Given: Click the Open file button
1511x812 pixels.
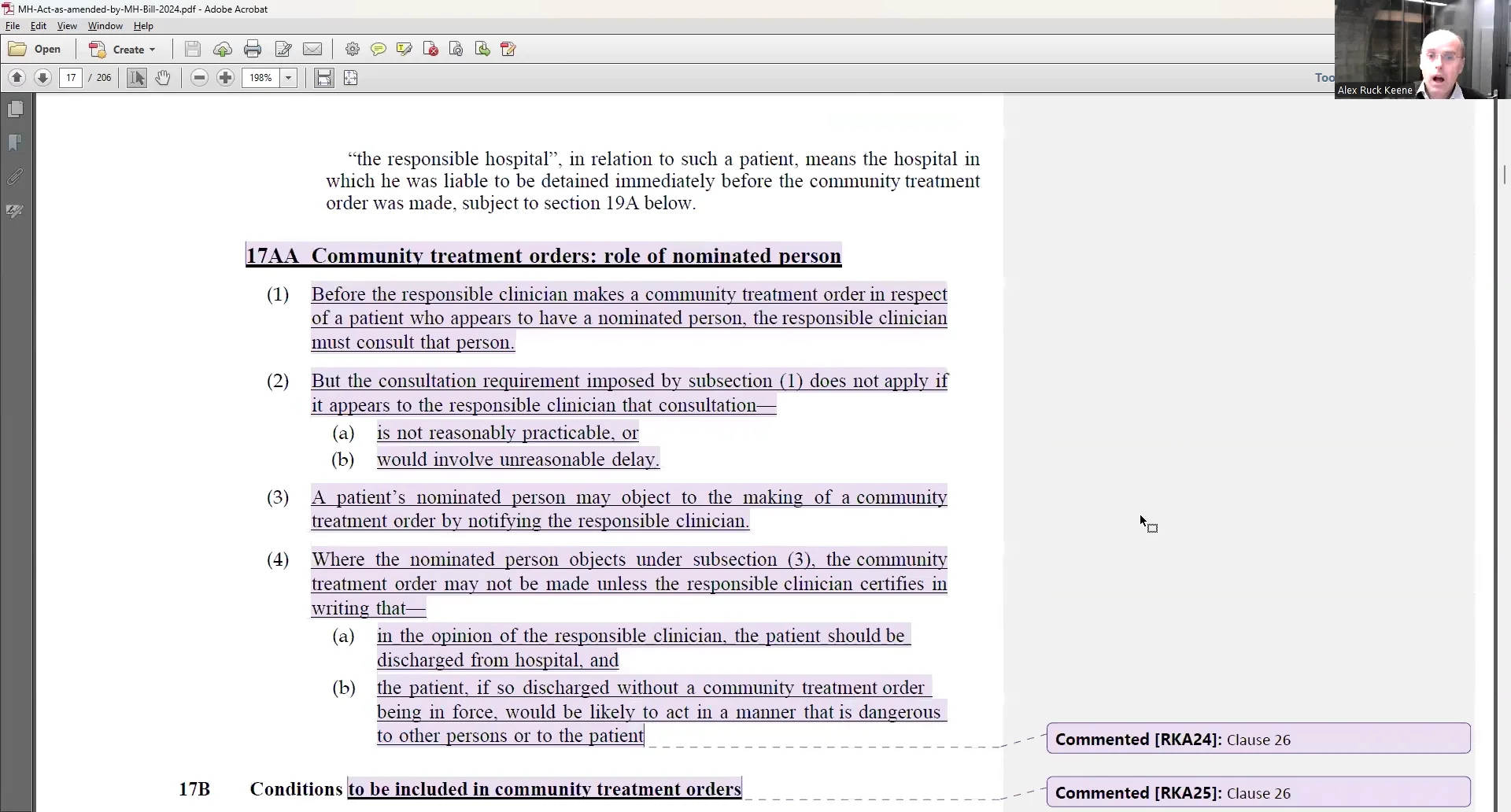Looking at the screenshot, I should pos(35,50).
